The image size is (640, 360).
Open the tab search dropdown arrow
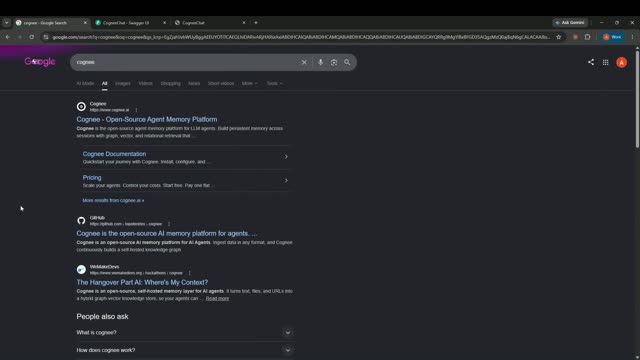pyautogui.click(x=7, y=23)
